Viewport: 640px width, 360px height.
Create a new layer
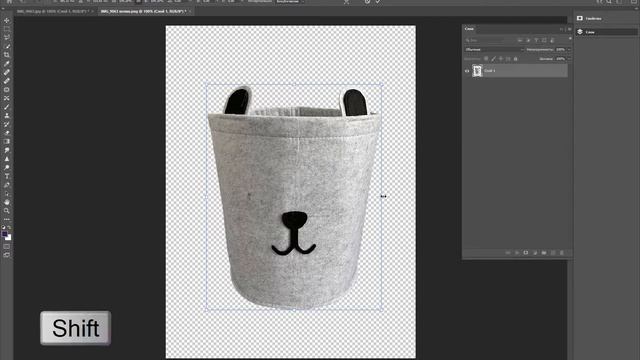tap(553, 253)
